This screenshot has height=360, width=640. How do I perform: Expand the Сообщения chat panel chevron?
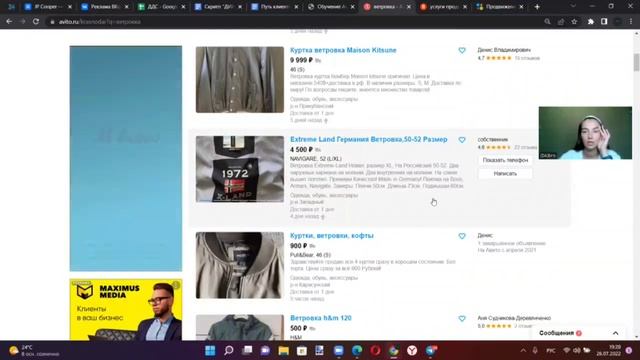point(615,333)
